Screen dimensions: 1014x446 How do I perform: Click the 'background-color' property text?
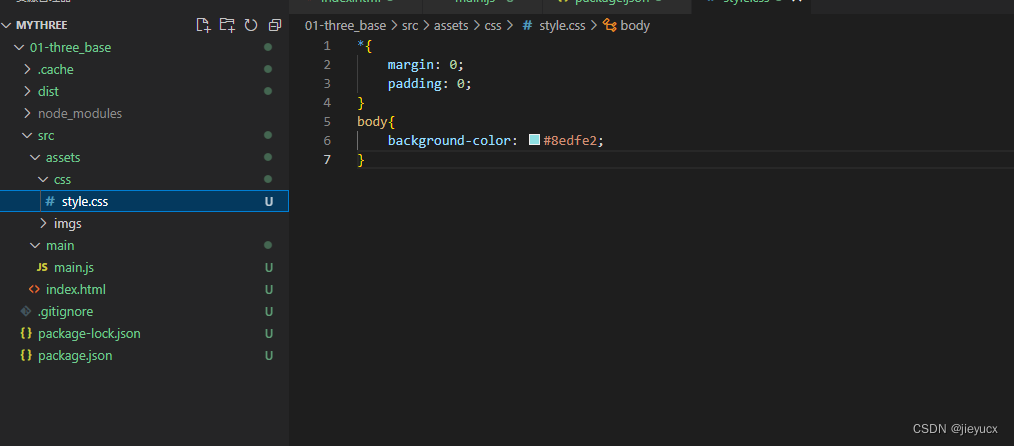pyautogui.click(x=449, y=140)
